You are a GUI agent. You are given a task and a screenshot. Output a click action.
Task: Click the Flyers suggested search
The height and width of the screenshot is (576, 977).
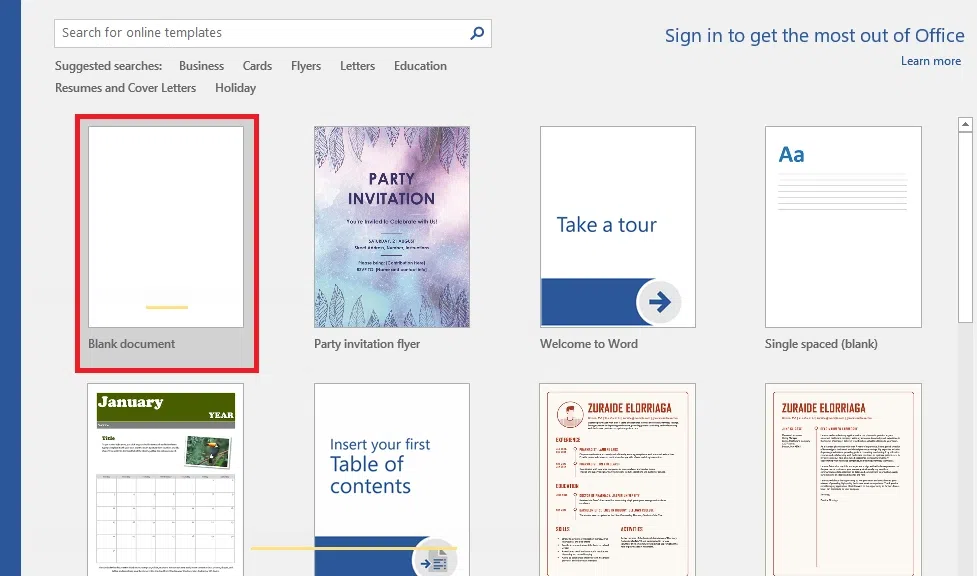pos(306,66)
